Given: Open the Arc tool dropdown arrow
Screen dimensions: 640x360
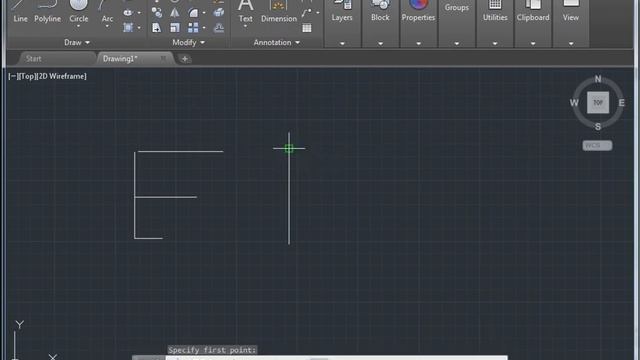Looking at the screenshot, I should (107, 27).
